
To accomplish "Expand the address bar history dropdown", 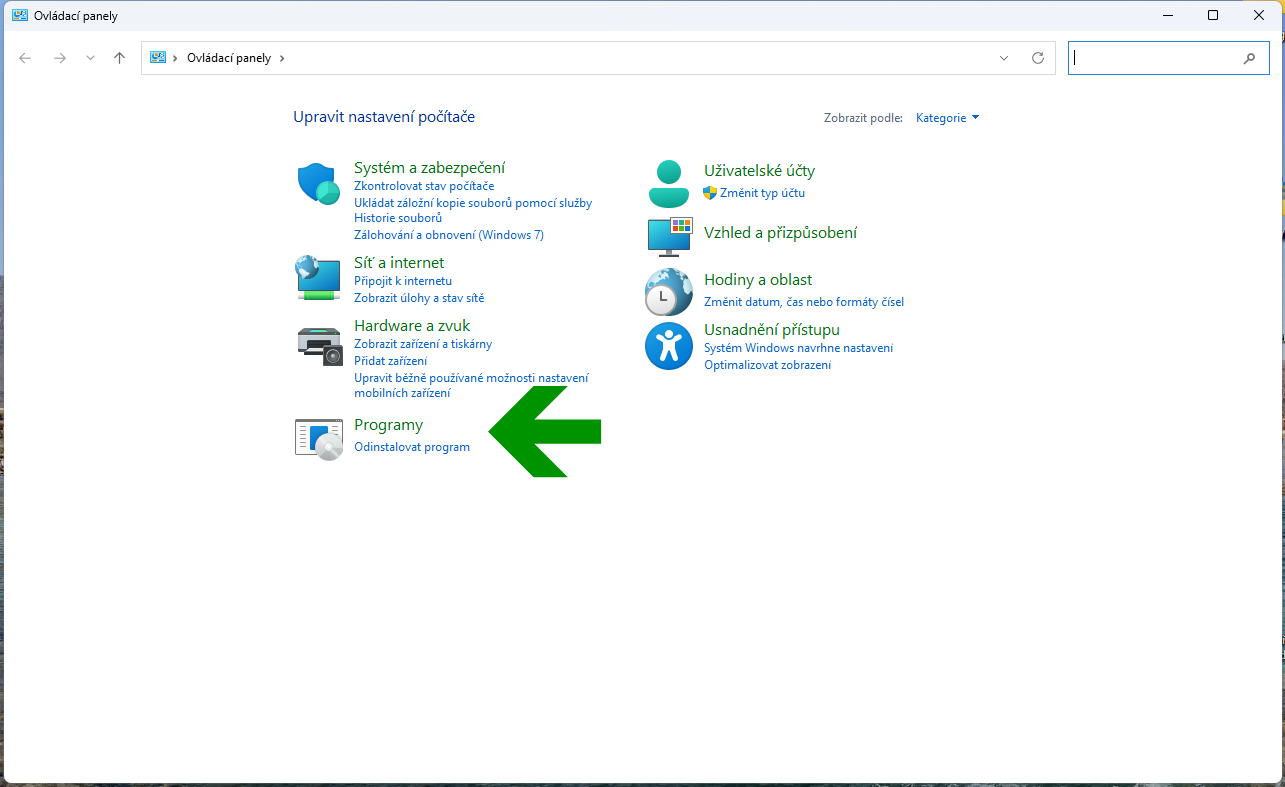I will coord(1004,58).
